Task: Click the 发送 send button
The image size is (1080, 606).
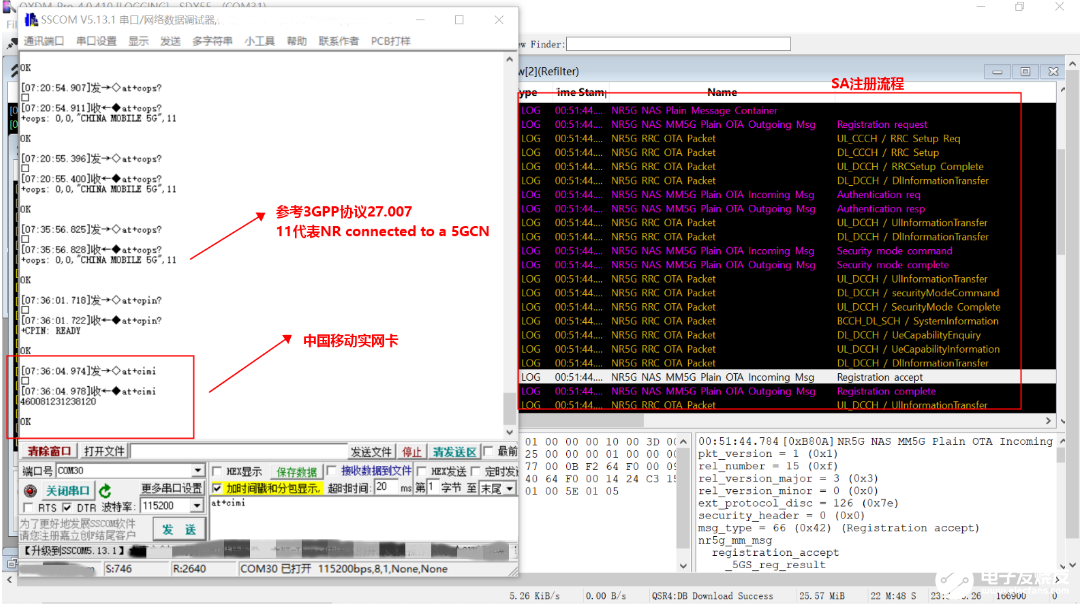Action: (x=179, y=530)
